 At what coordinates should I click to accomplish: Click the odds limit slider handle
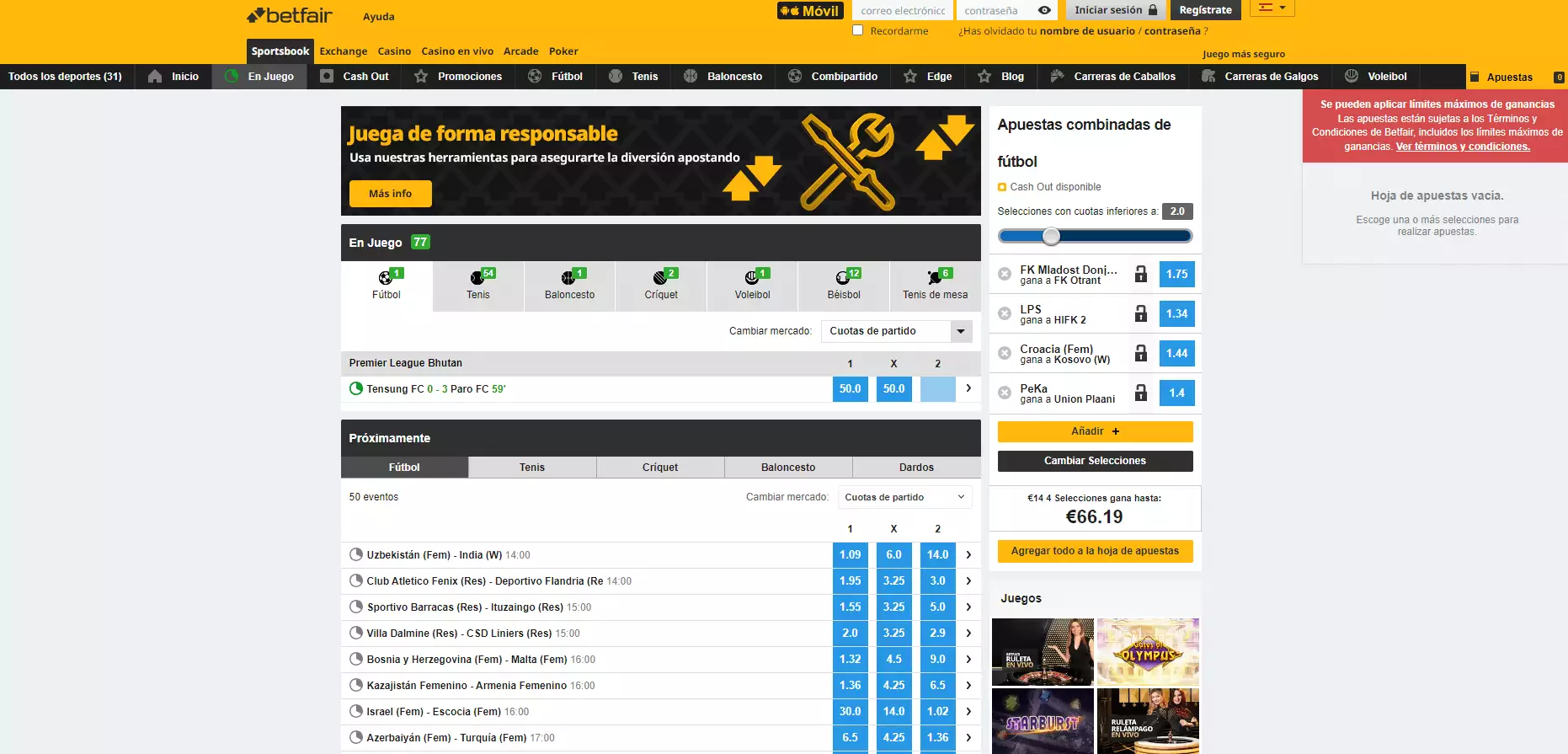pos(1051,236)
